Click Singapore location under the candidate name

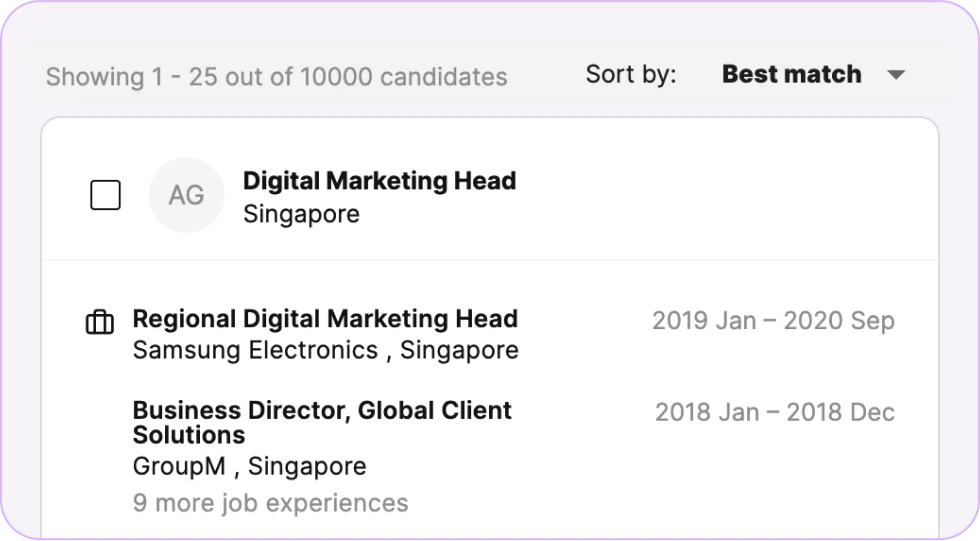(301, 214)
